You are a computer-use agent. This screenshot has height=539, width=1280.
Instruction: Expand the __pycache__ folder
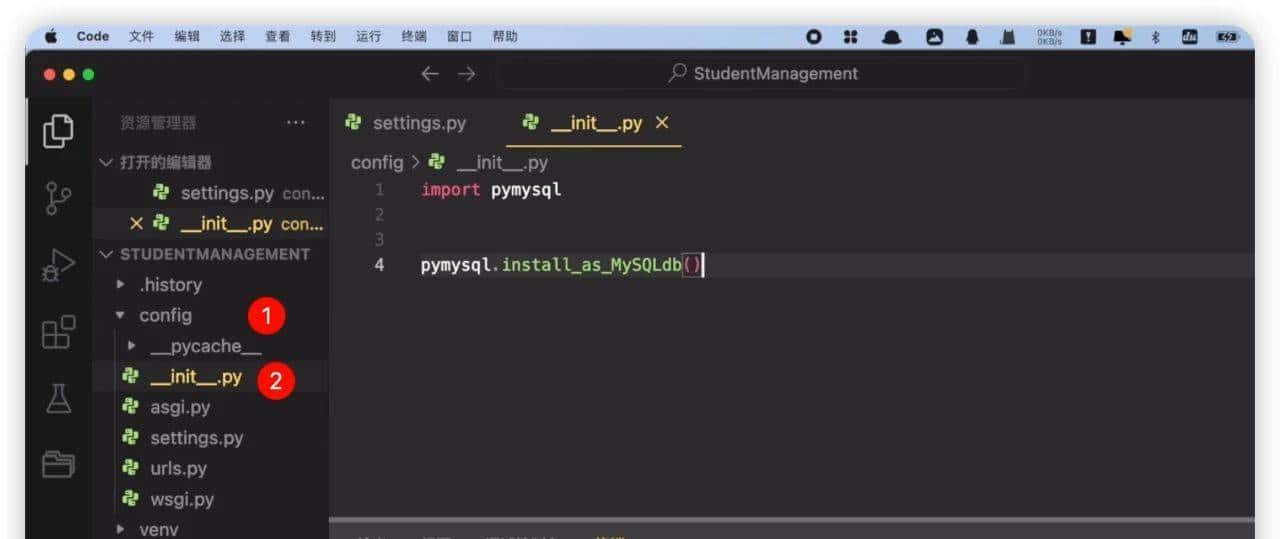tap(132, 346)
